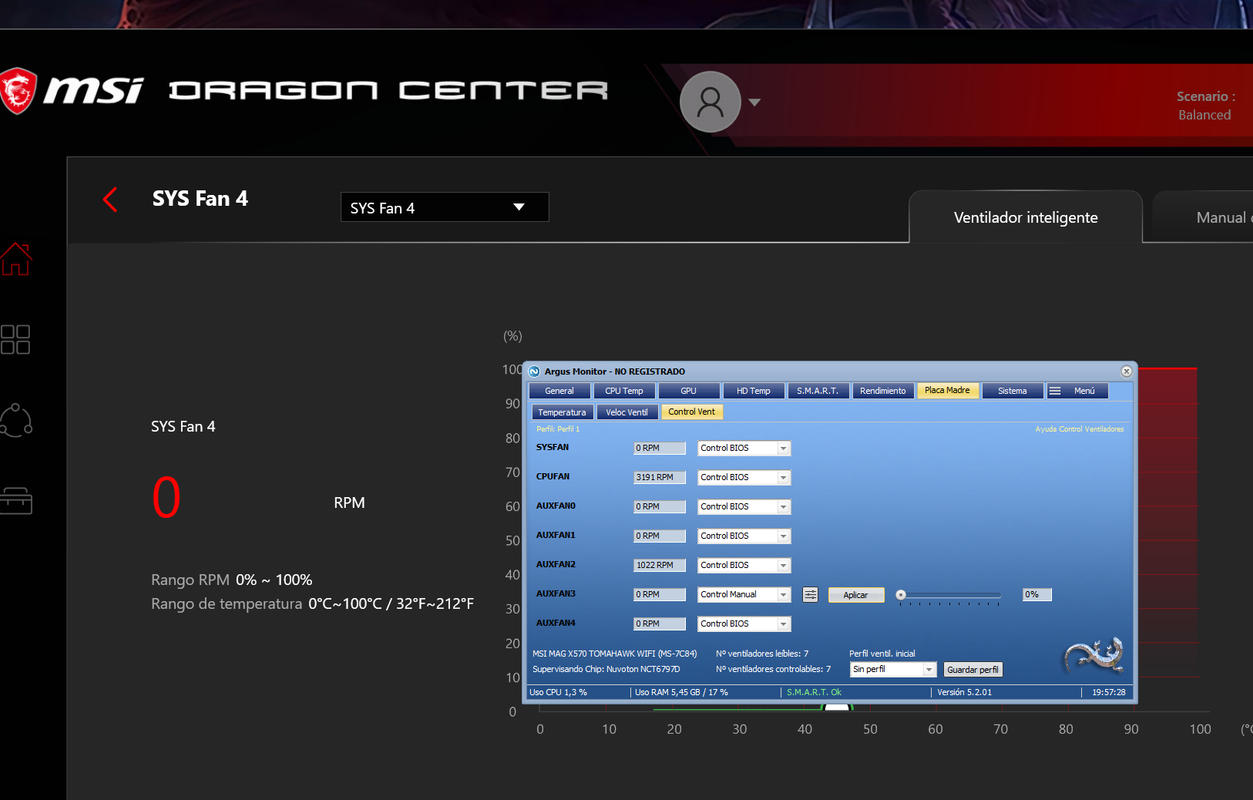Click the S.M.A.R.T. Ok status entry
Screen dimensions: 1253x800
pyautogui.click(x=814, y=692)
